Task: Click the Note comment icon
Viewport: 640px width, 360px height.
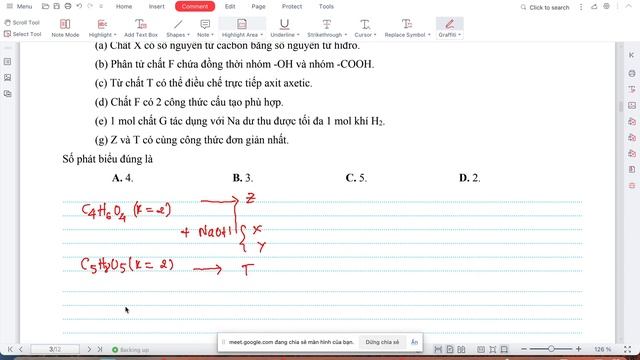Action: (x=205, y=24)
